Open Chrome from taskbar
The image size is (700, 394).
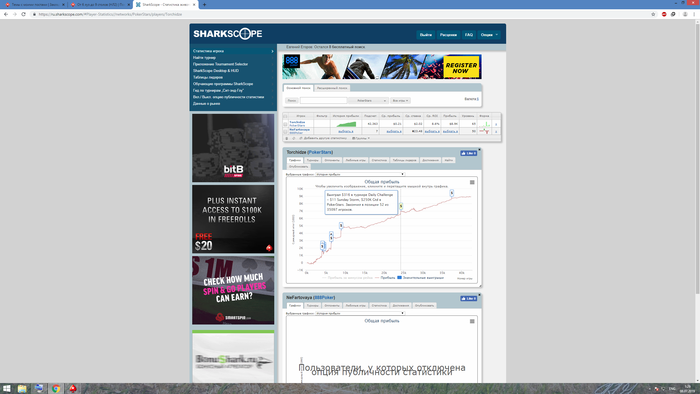click(56, 389)
